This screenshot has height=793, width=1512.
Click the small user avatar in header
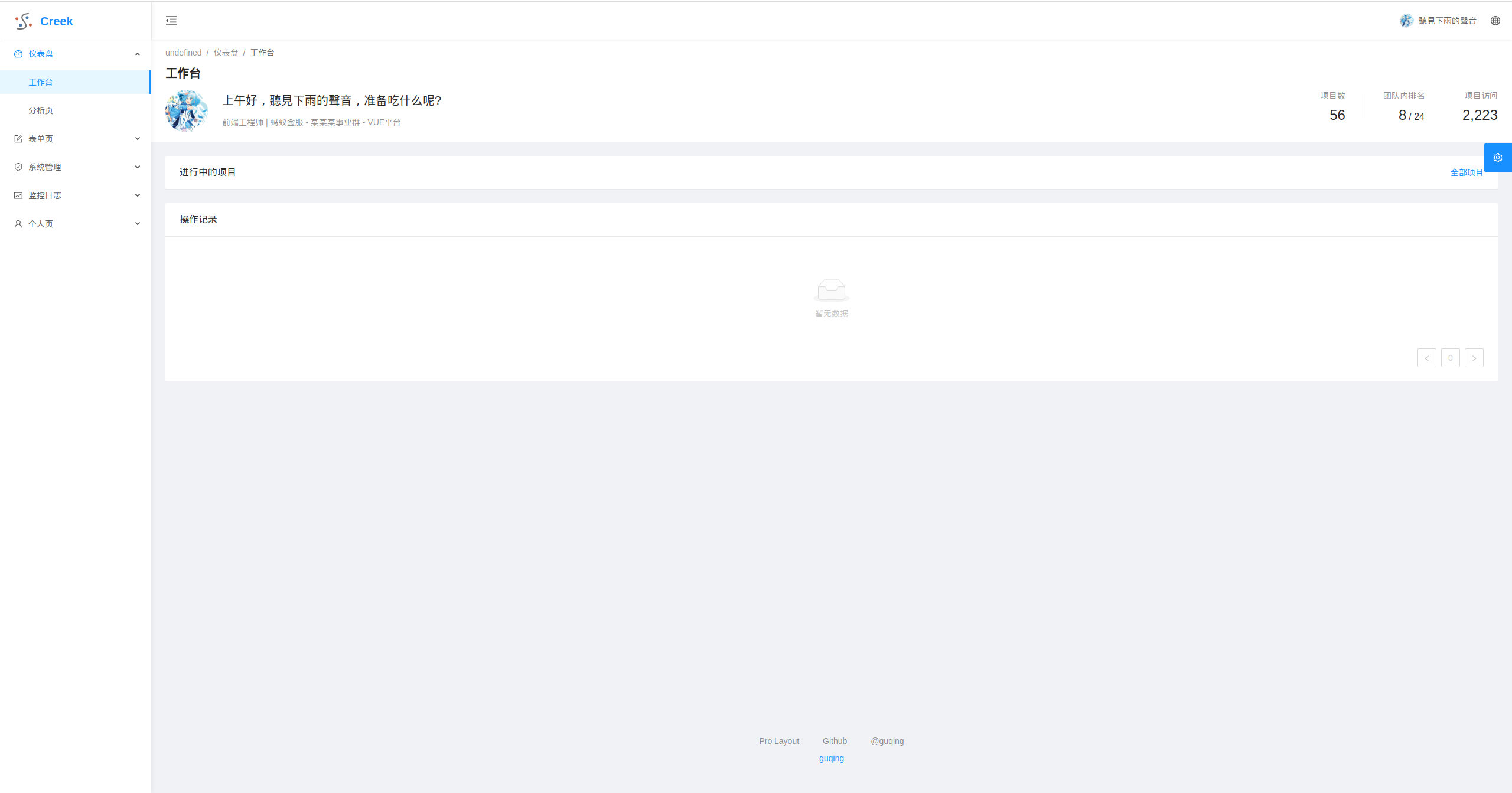pyautogui.click(x=1406, y=21)
